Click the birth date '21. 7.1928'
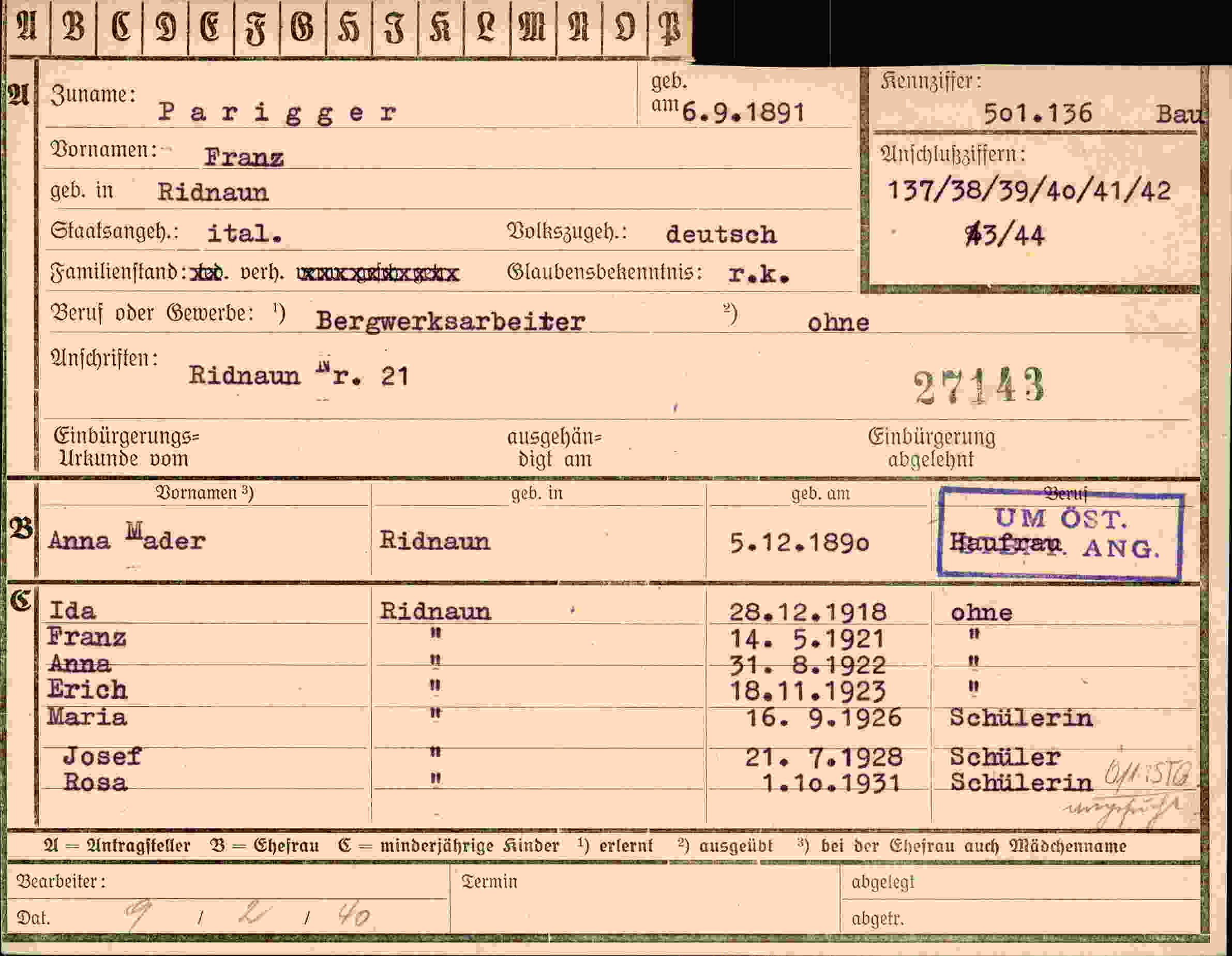 pos(824,757)
